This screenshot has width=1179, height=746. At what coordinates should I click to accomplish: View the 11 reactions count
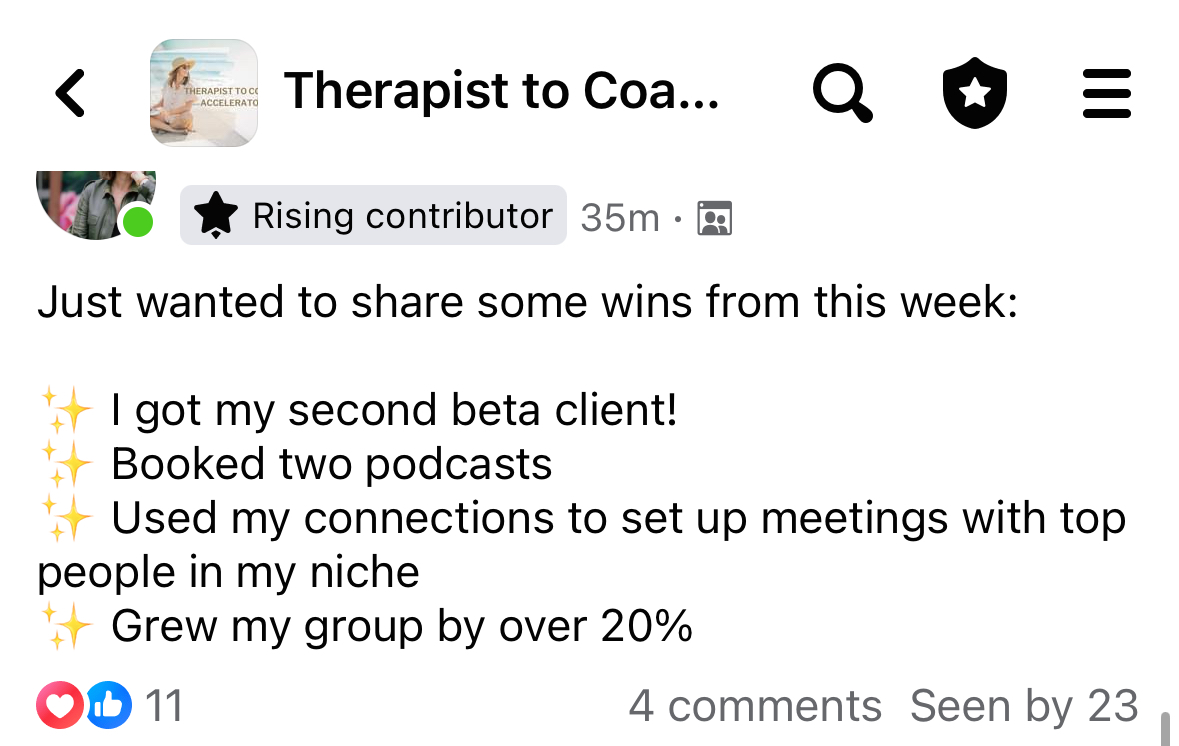click(x=165, y=706)
